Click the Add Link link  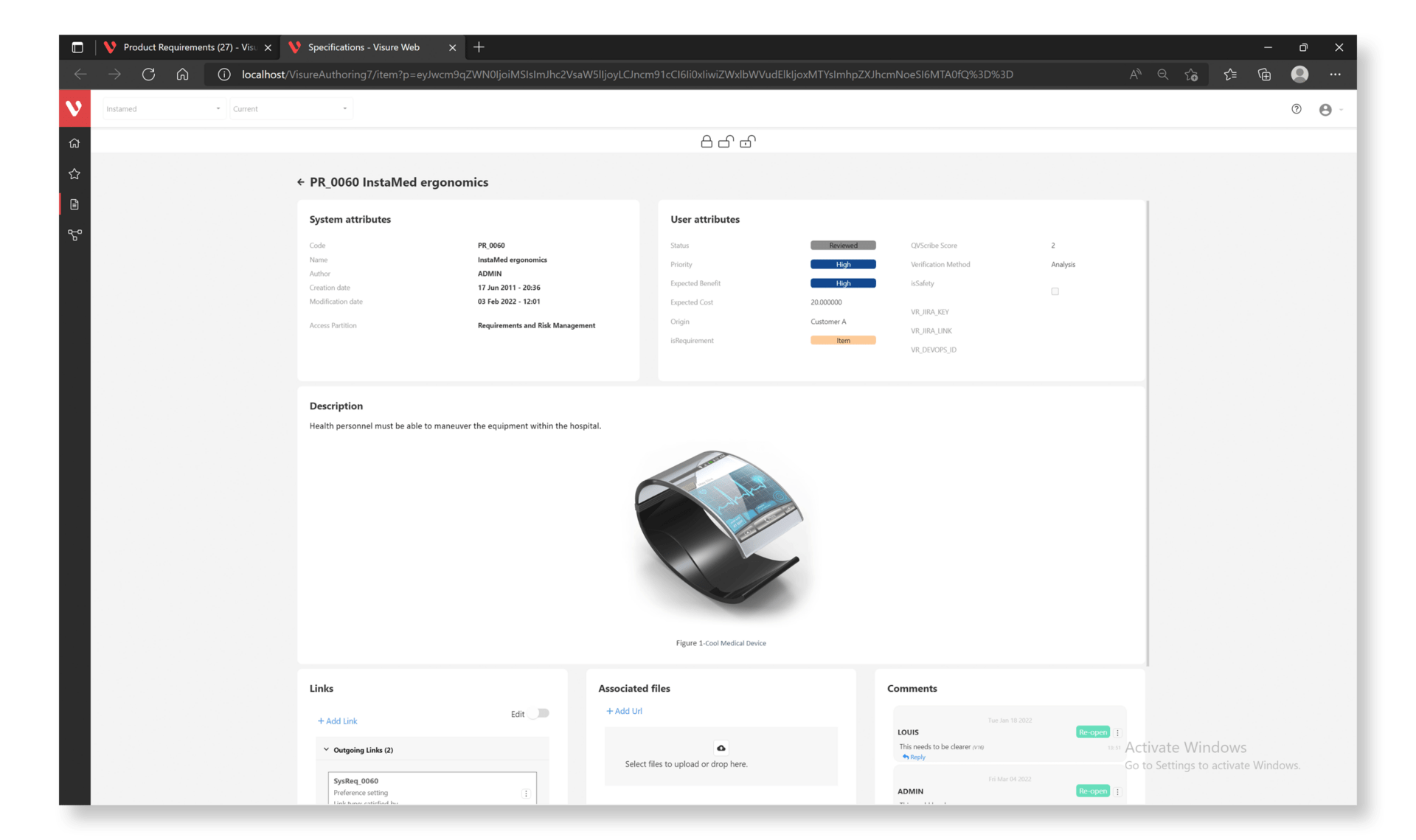tap(338, 721)
